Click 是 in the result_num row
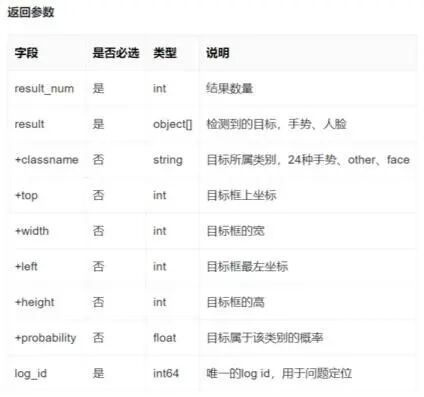 pyautogui.click(x=98, y=88)
